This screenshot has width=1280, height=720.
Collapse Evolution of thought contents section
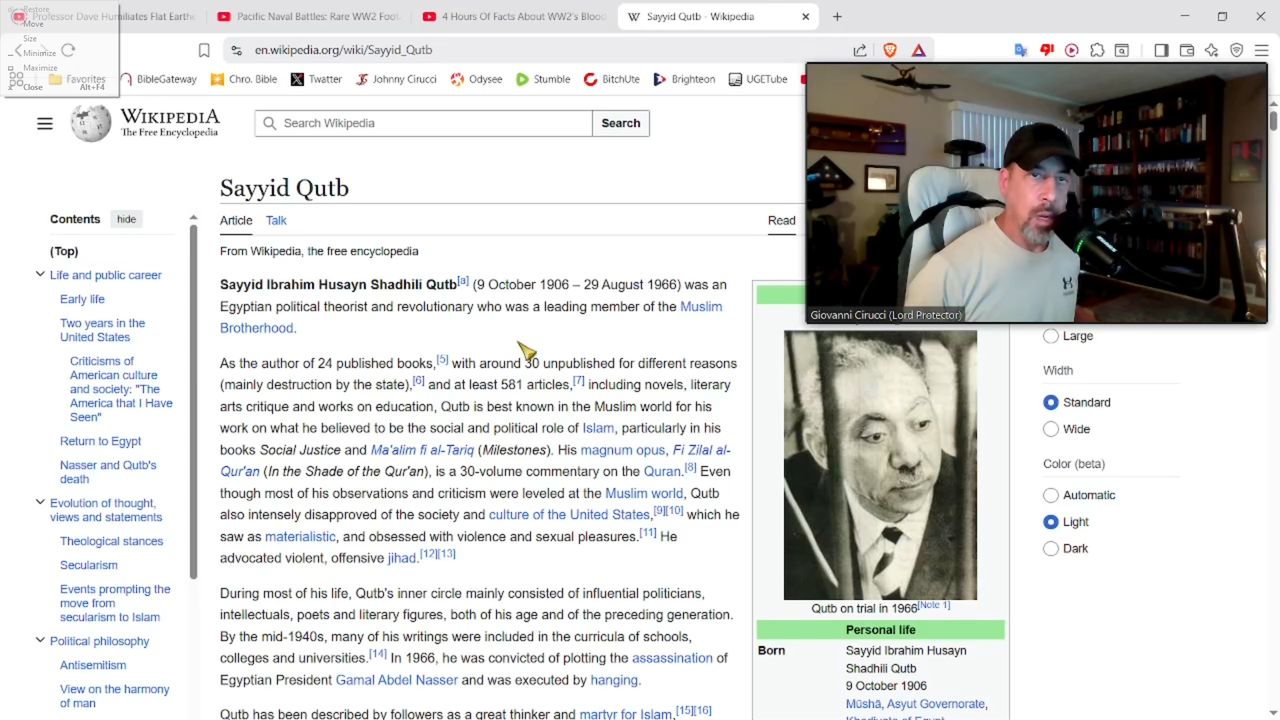tap(40, 503)
